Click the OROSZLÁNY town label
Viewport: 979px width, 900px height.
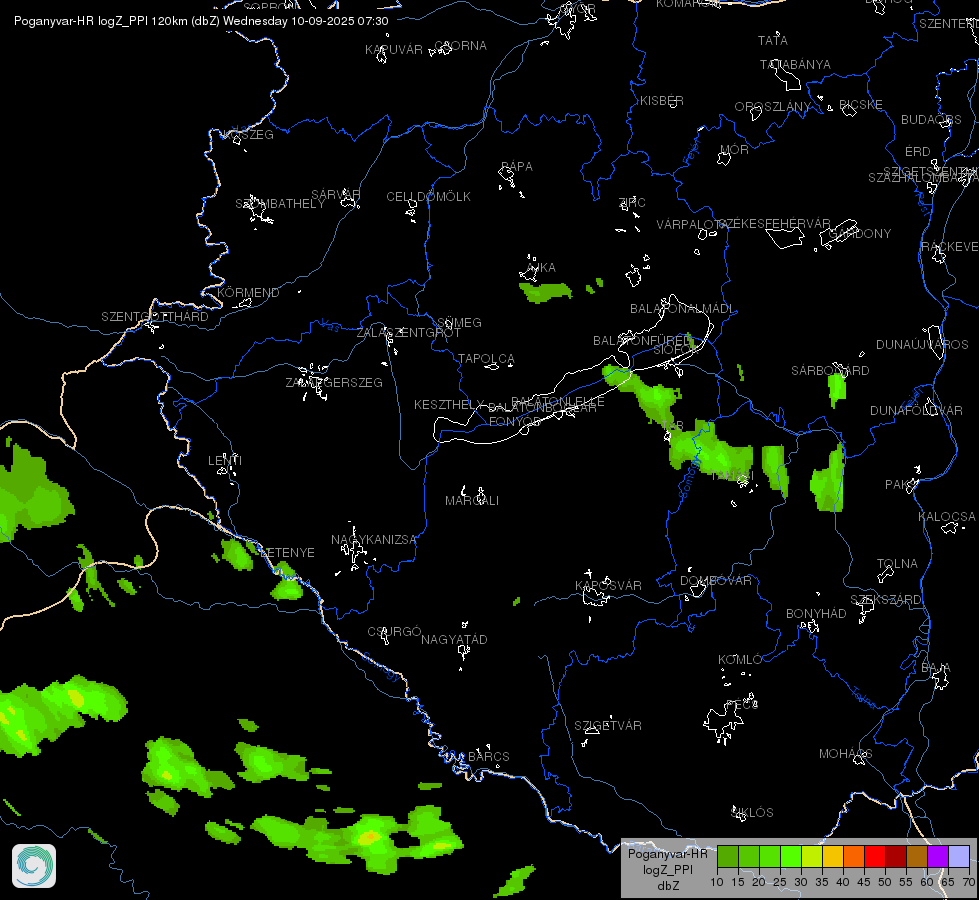[x=772, y=107]
